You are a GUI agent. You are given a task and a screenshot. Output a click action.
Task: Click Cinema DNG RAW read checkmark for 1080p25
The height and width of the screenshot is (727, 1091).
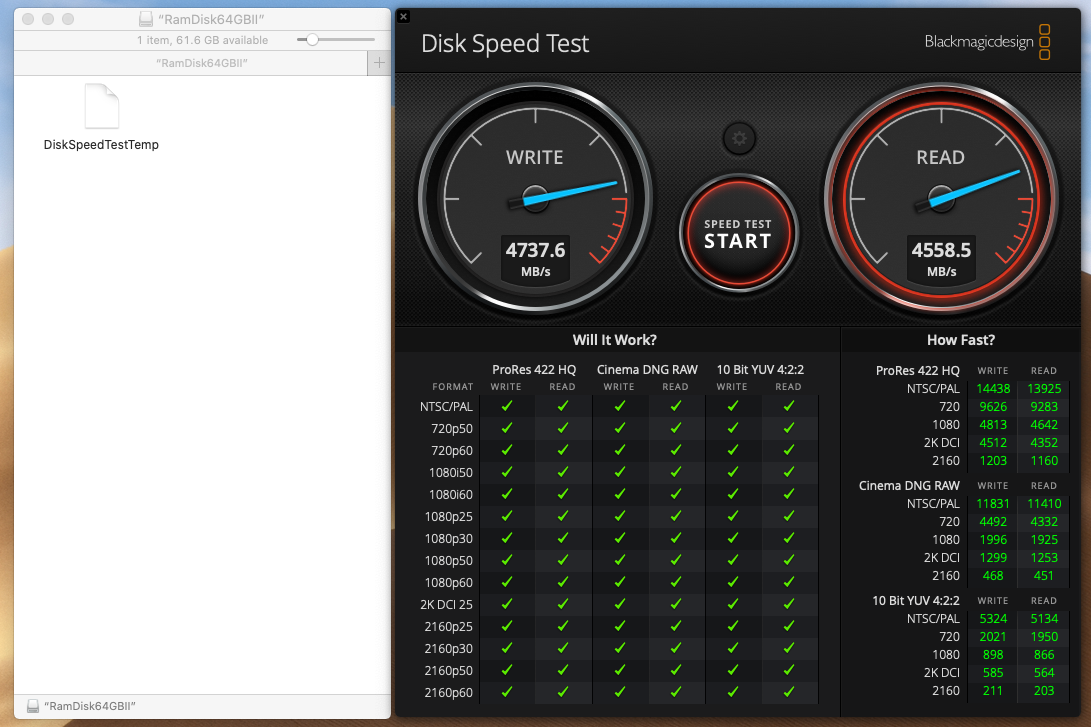pos(676,516)
